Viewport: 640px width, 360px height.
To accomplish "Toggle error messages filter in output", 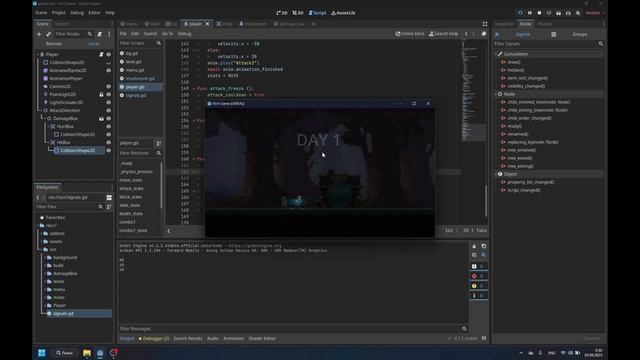I will pyautogui.click(x=478, y=276).
